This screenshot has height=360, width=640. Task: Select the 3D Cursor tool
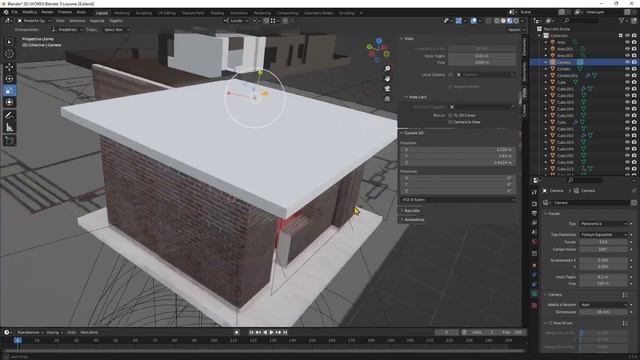click(9, 53)
